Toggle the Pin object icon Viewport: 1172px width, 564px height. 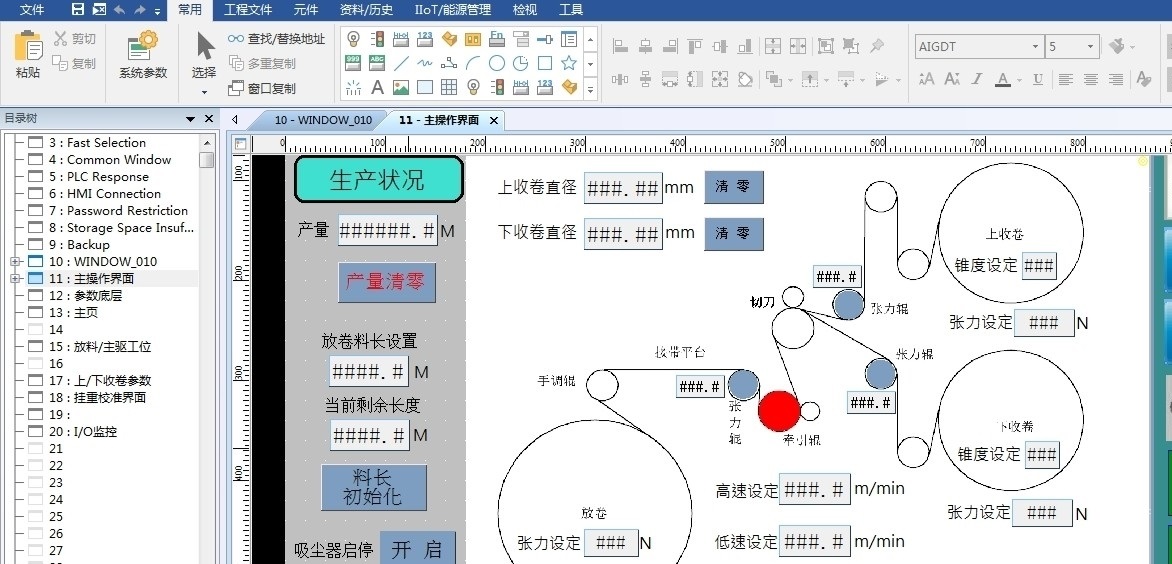pyautogui.click(x=876, y=46)
